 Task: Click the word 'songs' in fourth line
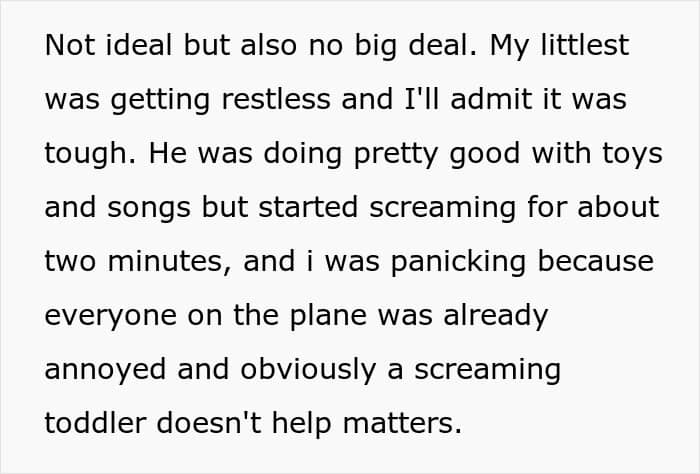tap(149, 208)
